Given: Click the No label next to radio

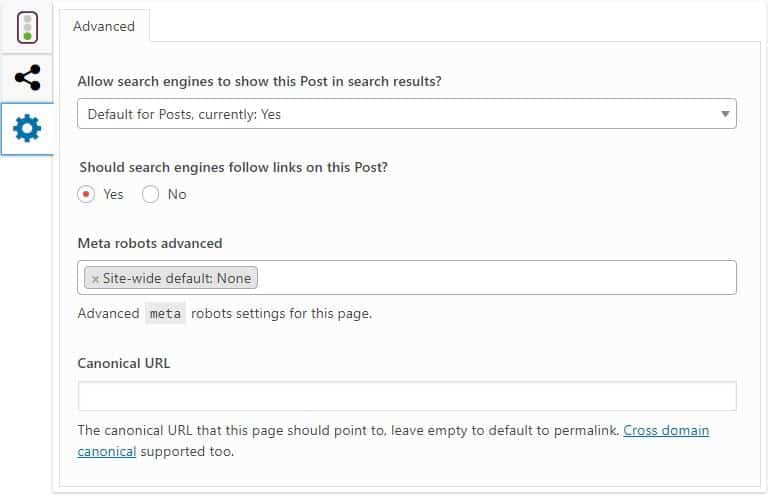Looking at the screenshot, I should (x=177, y=194).
